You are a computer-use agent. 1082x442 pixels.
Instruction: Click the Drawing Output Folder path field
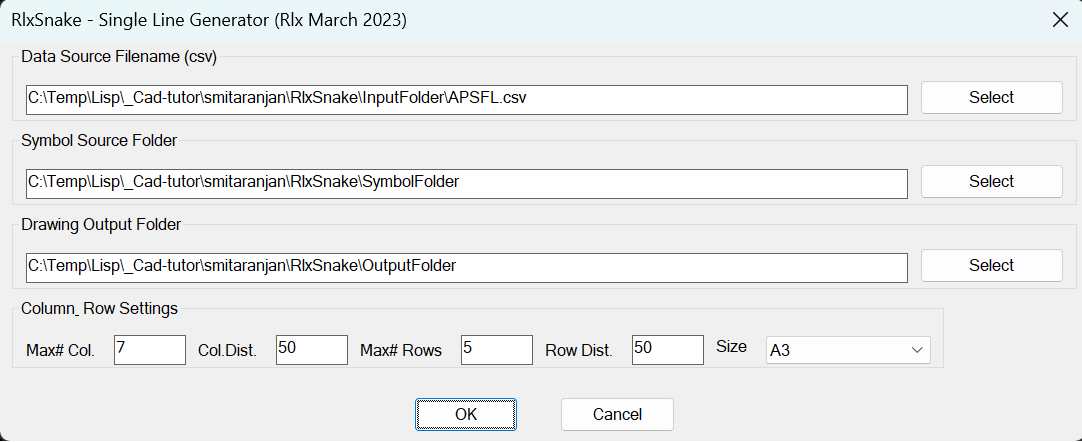point(466,266)
